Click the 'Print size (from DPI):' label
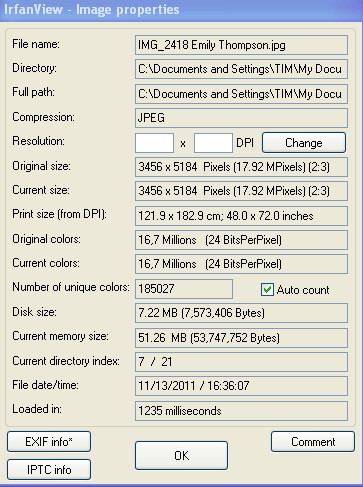The height and width of the screenshot is (487, 363). tap(59, 214)
